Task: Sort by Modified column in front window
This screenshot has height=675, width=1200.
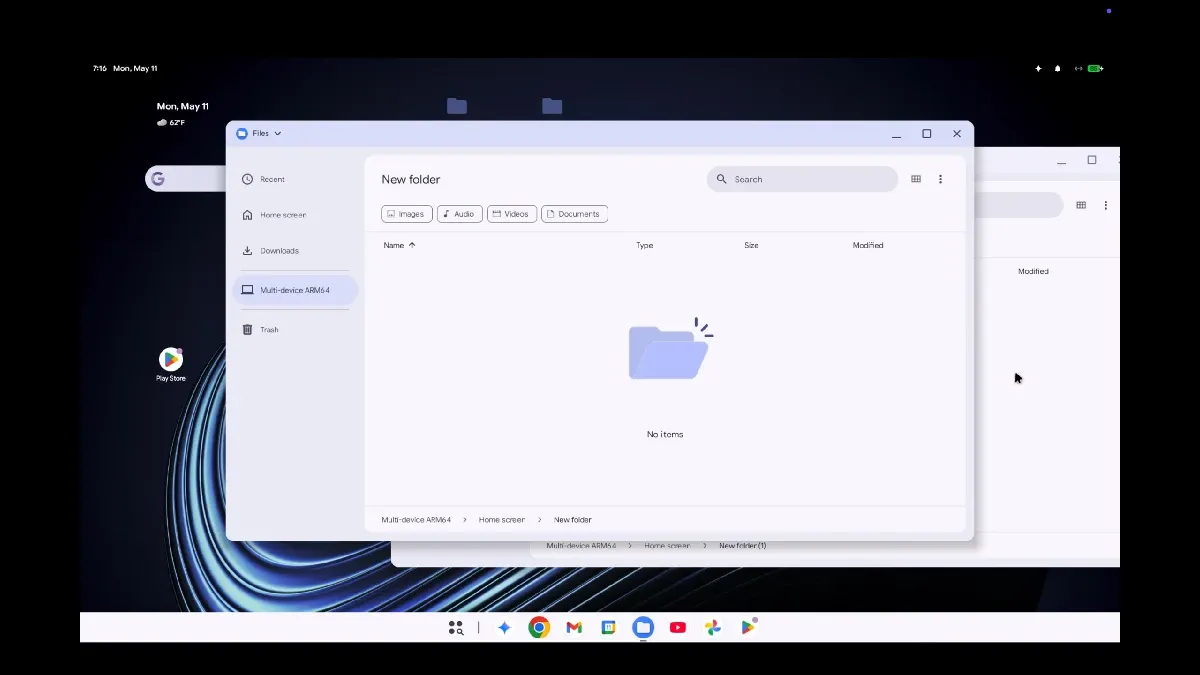Action: point(868,245)
